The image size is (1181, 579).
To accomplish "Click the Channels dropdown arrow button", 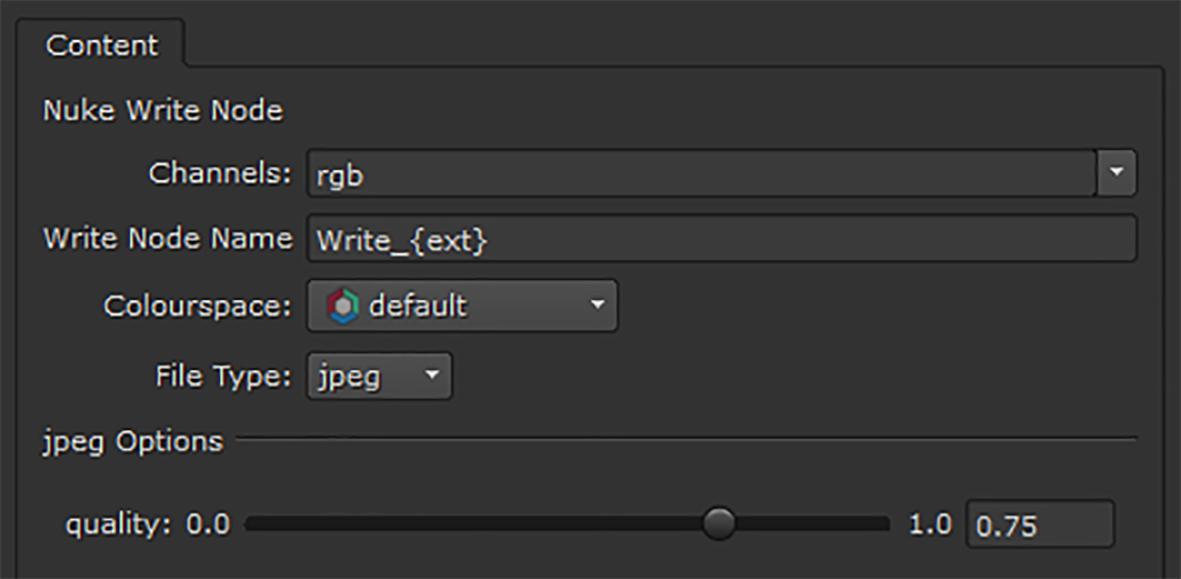I will pos(1117,175).
